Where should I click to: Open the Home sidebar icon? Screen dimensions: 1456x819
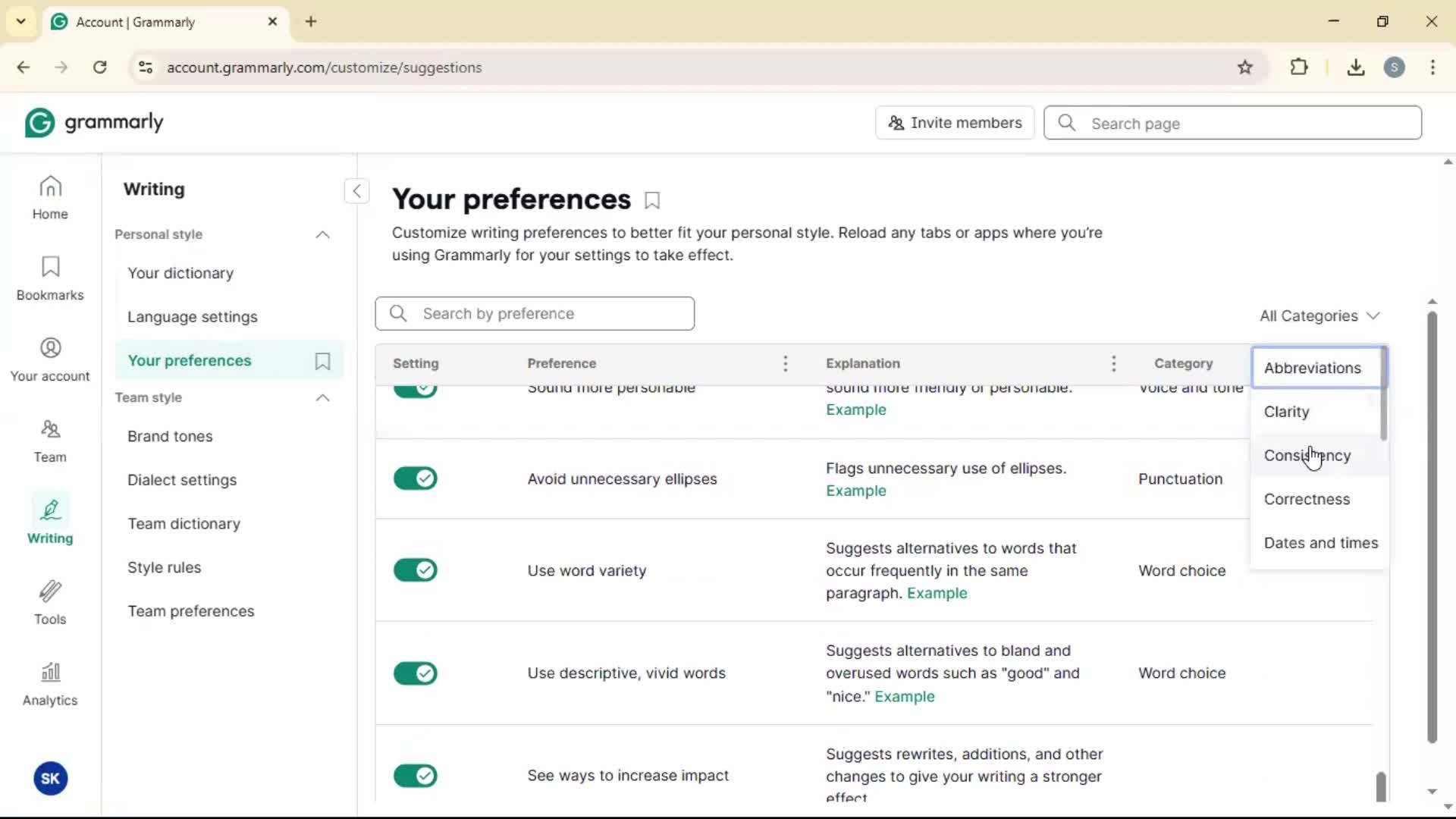tap(50, 197)
